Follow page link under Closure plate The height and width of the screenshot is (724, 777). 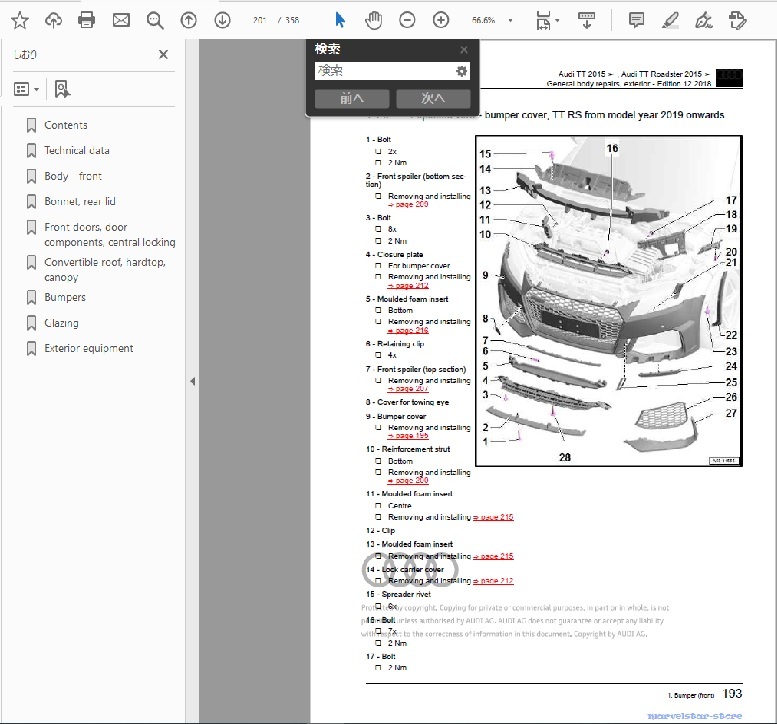(x=408, y=285)
